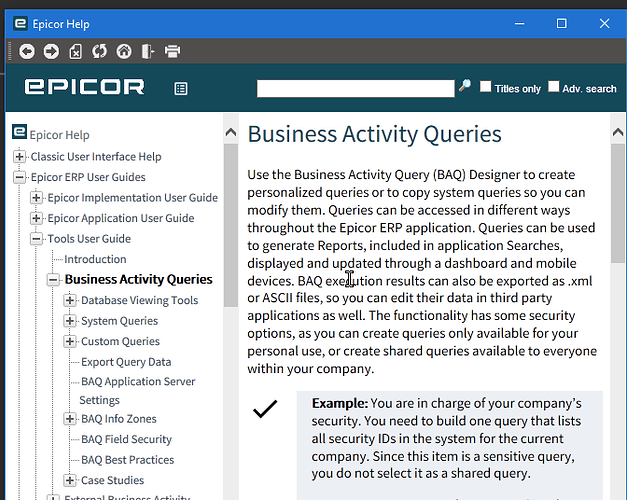Collapse the Tools User Guide node
The image size is (627, 500).
point(36,239)
